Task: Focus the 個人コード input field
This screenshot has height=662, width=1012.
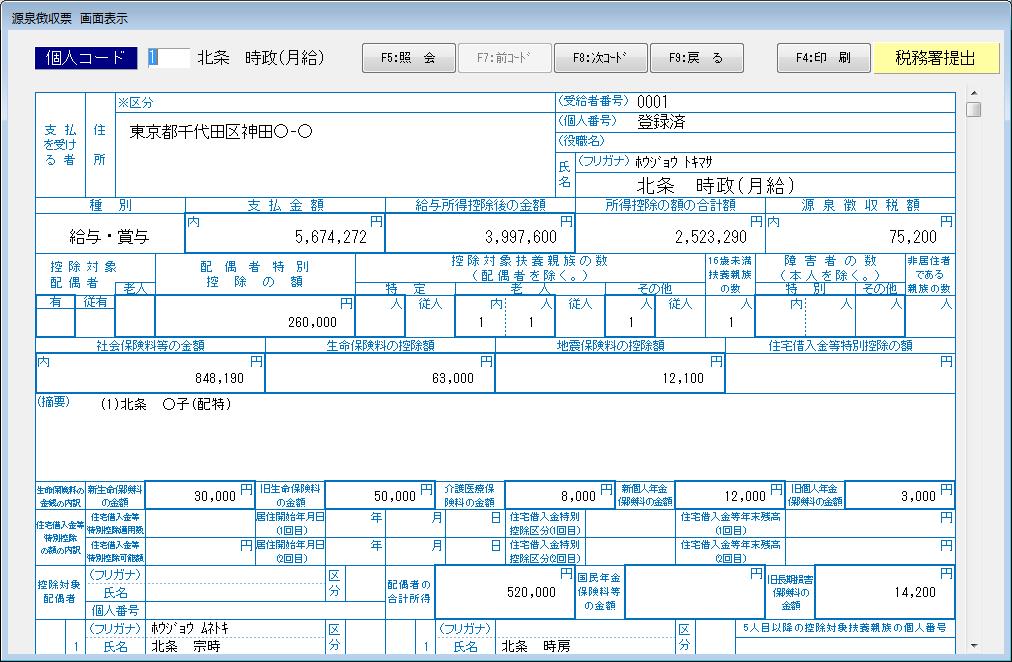Action: coord(168,58)
